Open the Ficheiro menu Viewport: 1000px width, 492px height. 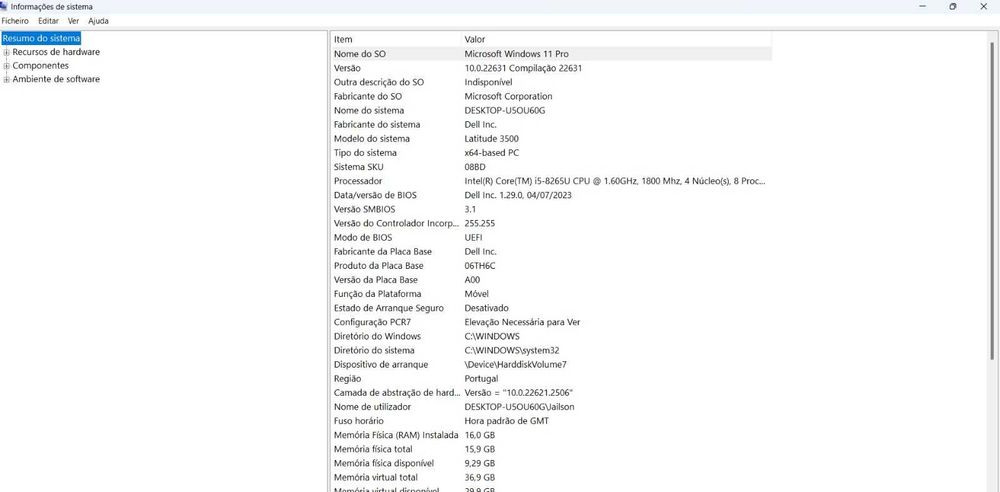tap(15, 21)
